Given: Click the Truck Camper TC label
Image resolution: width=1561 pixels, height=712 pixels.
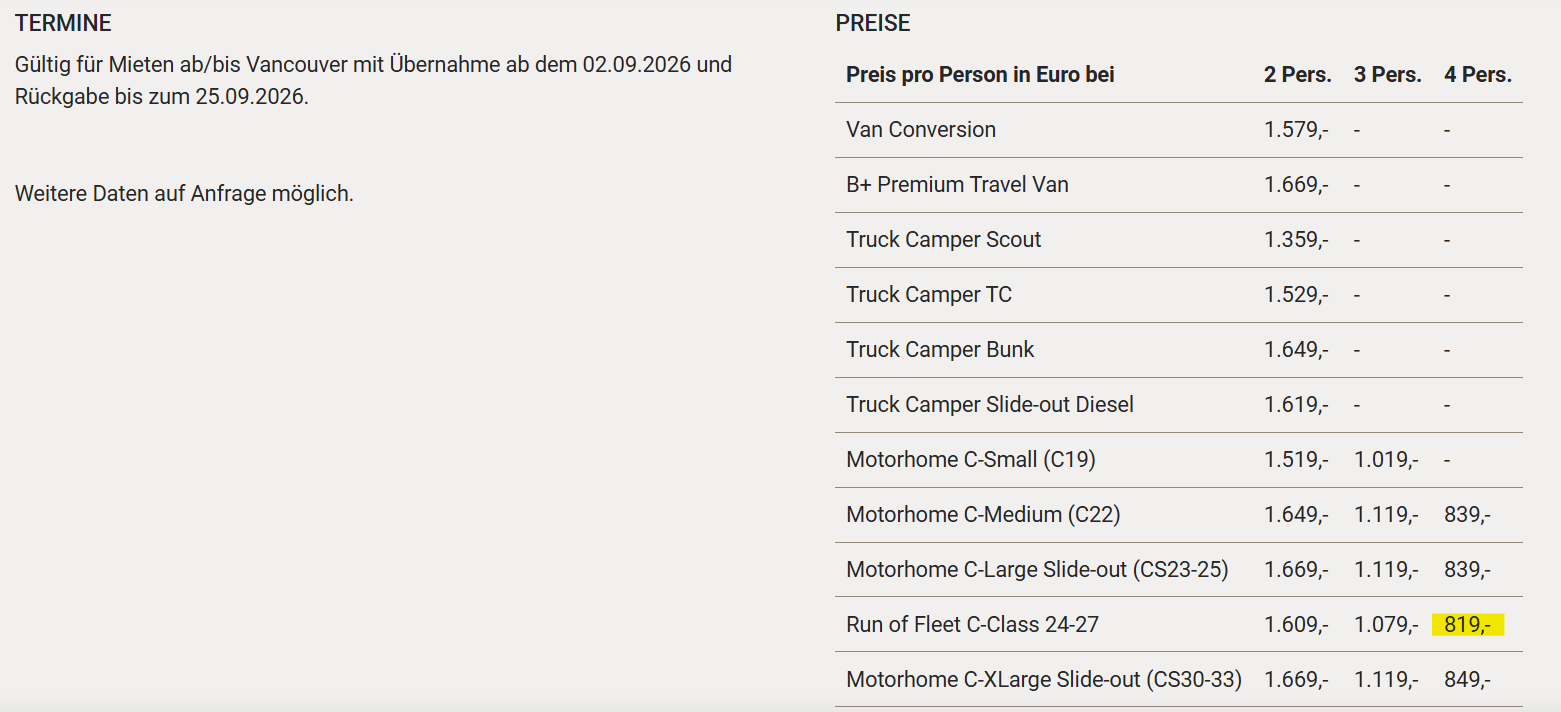Looking at the screenshot, I should coord(928,295).
